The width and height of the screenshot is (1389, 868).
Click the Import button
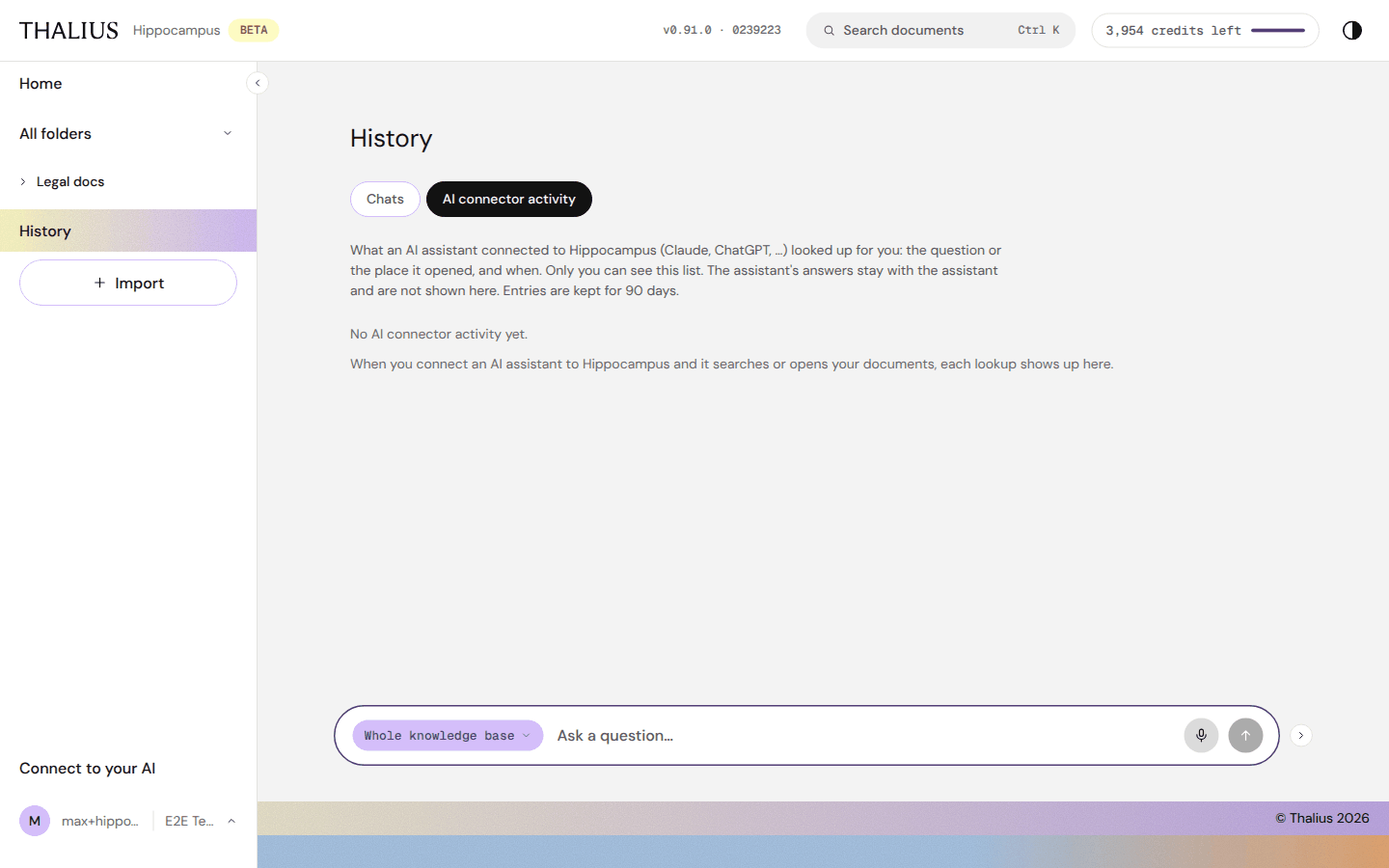coord(128,283)
